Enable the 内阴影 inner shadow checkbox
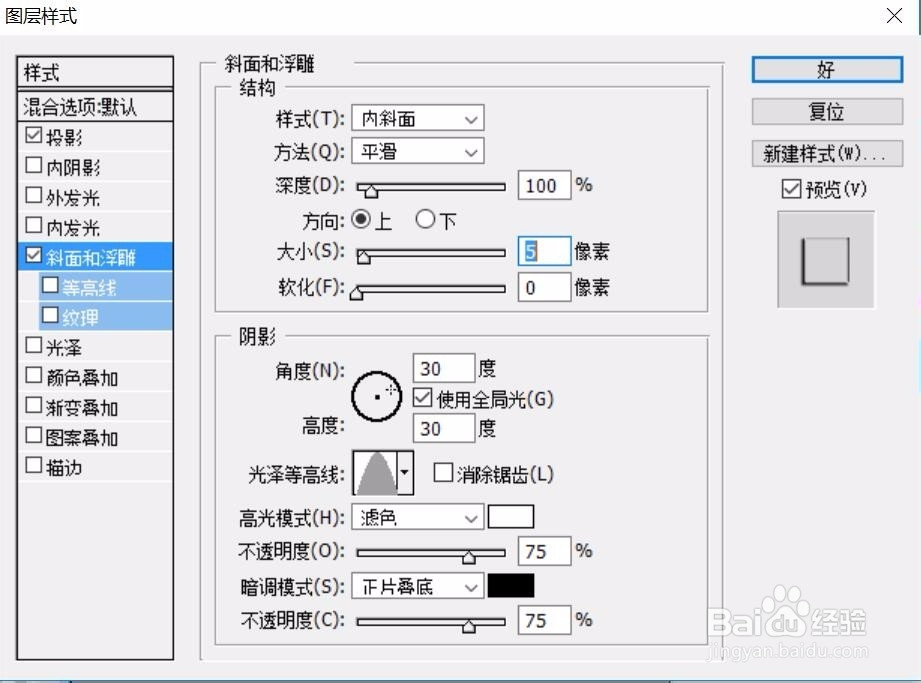The height and width of the screenshot is (683, 921). pos(33,166)
